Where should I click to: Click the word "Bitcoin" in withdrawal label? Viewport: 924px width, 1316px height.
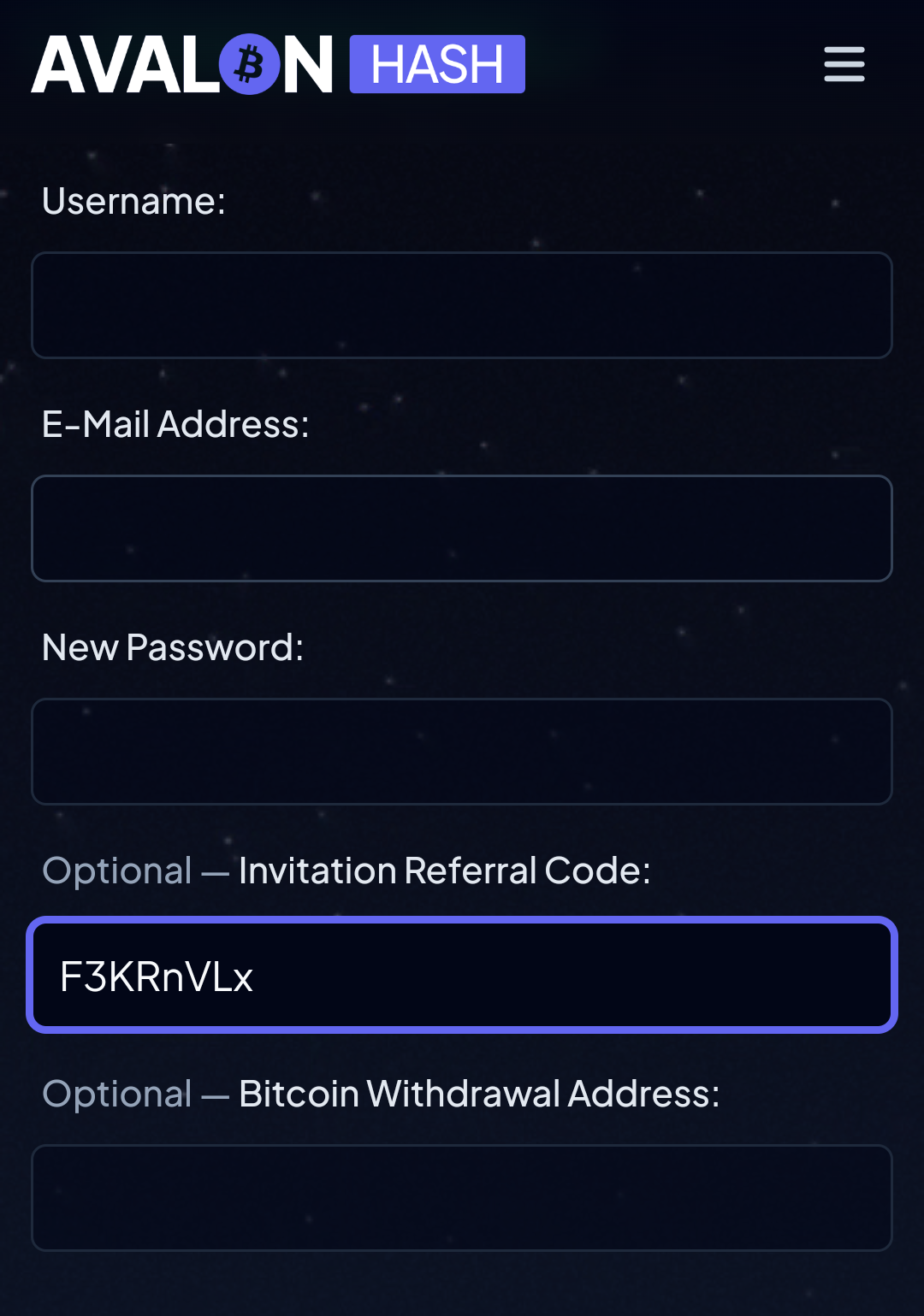pos(299,1094)
